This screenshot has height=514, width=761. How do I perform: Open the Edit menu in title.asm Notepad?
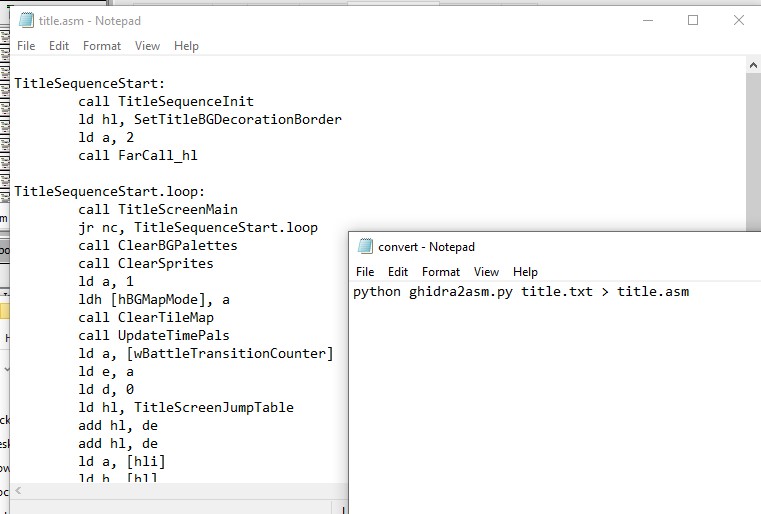coord(59,46)
